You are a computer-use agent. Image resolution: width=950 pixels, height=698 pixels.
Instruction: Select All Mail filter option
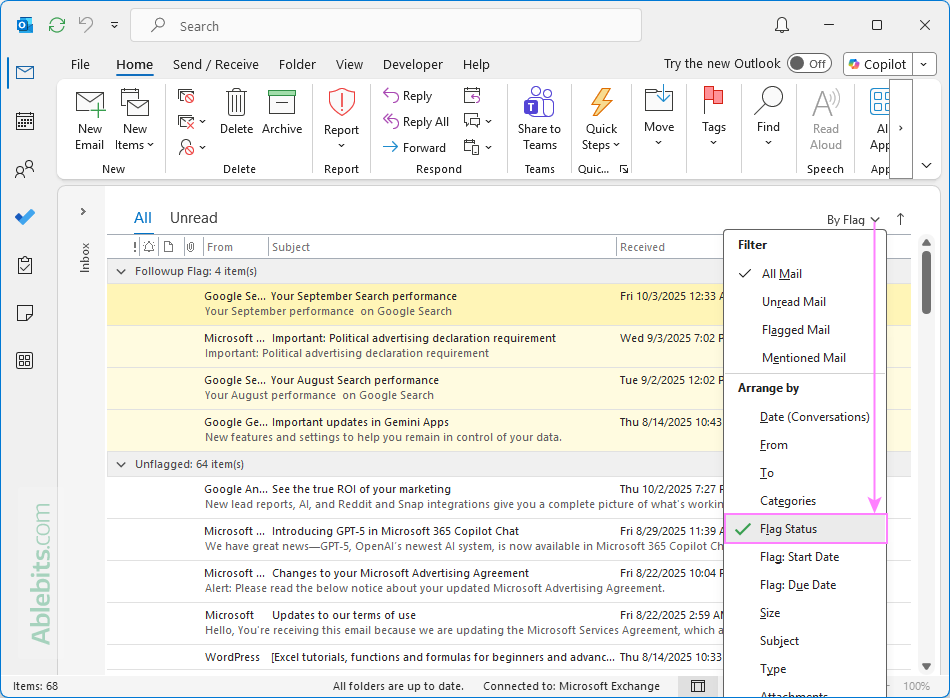tap(805, 274)
